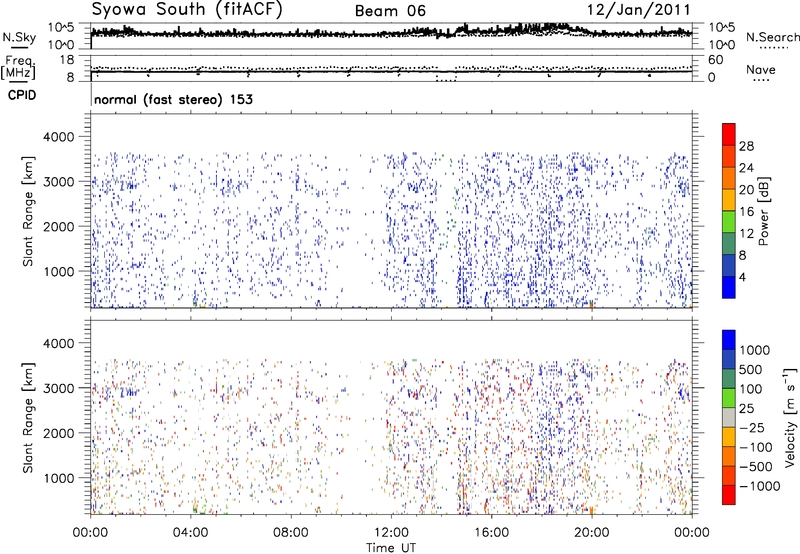Click the Velocity panel 'Slant Range [km]' label
The width and height of the screenshot is (800, 554).
(28, 417)
